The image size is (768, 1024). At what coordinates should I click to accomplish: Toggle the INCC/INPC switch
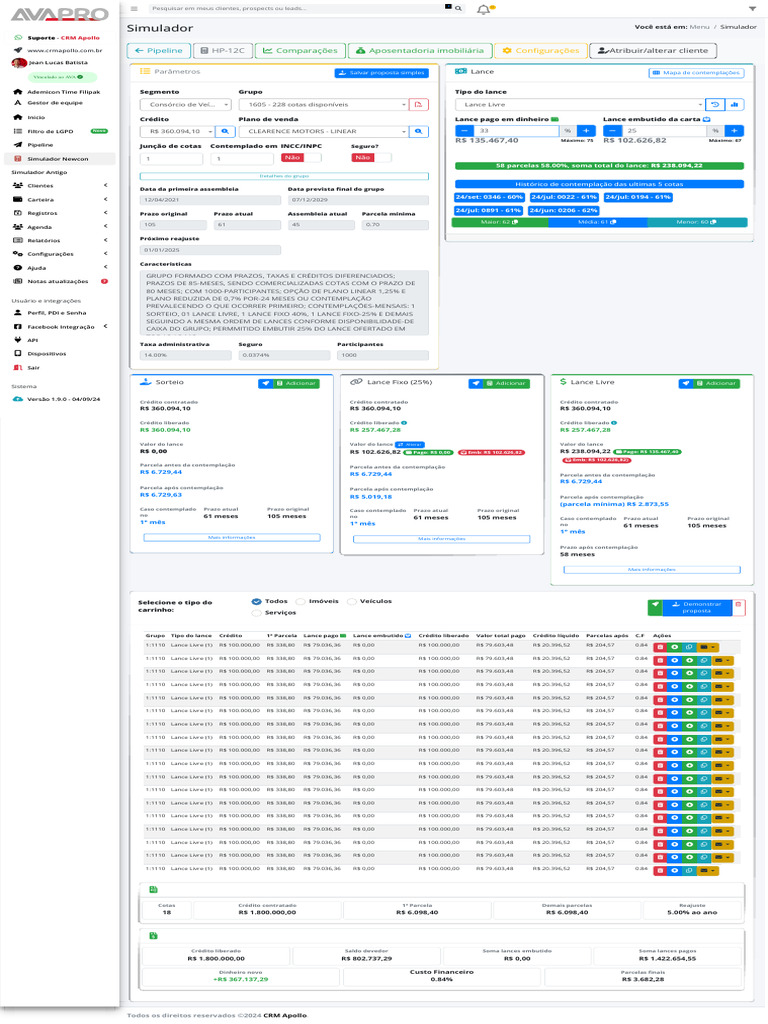[x=293, y=157]
